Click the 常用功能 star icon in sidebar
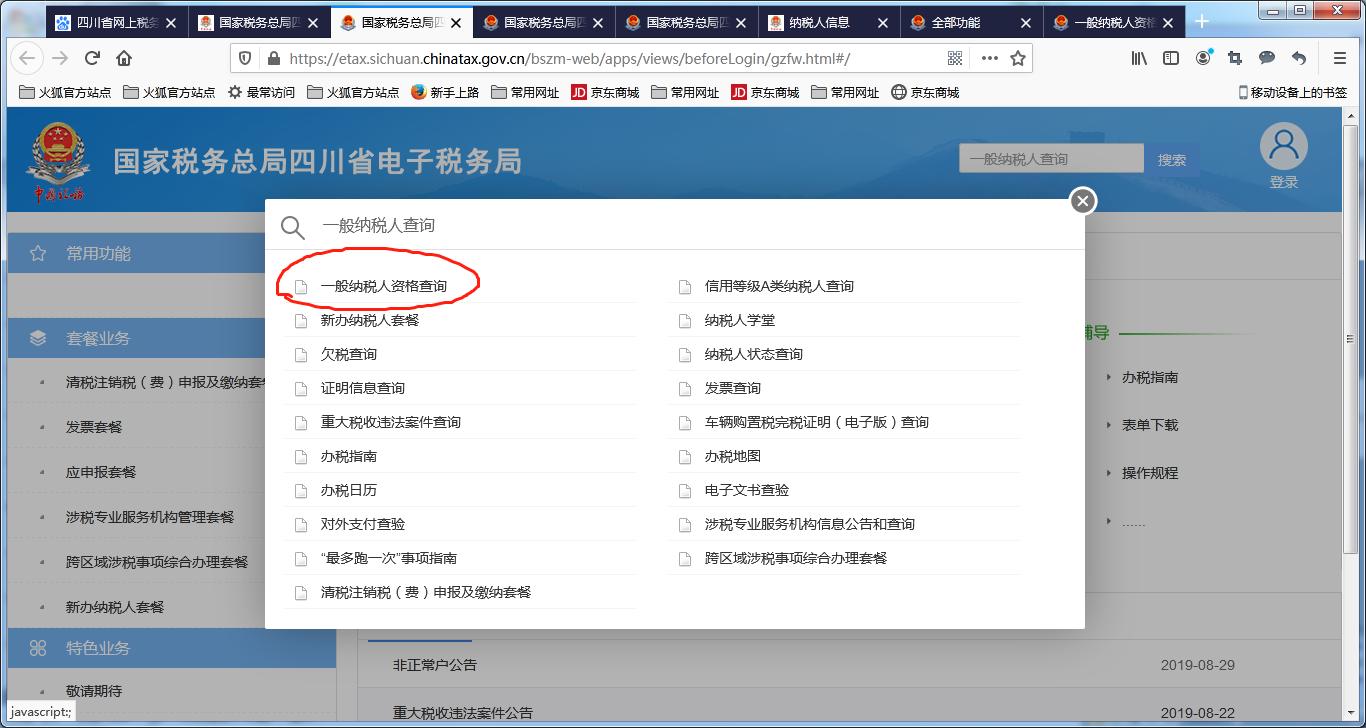Screen dimensions: 1366x728 [x=37, y=253]
